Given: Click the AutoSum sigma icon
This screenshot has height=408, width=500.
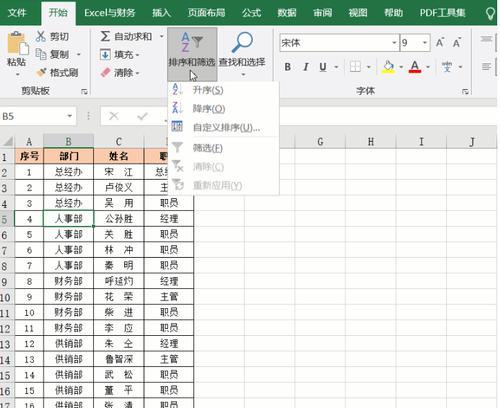Looking at the screenshot, I should tap(105, 36).
